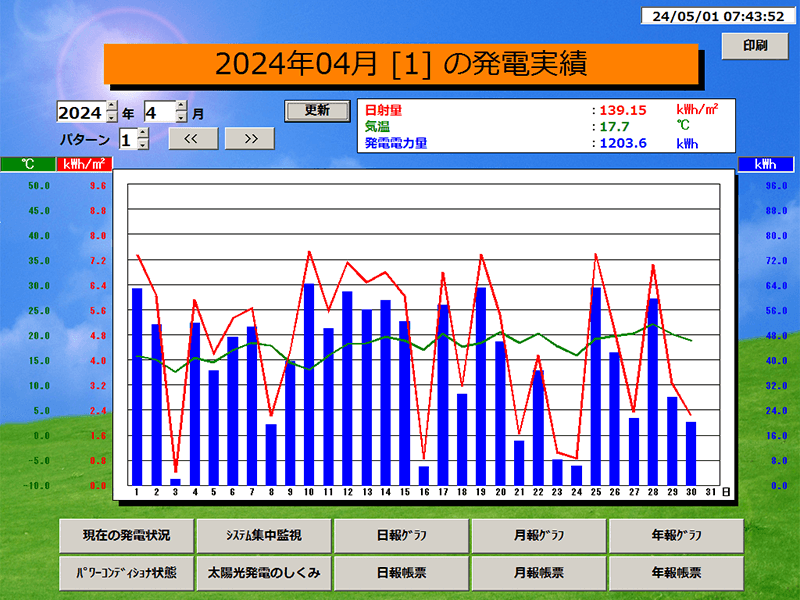Image resolution: width=800 pixels, height=600 pixels.
Task: Open 年報グラフ screen
Action: tap(676, 536)
